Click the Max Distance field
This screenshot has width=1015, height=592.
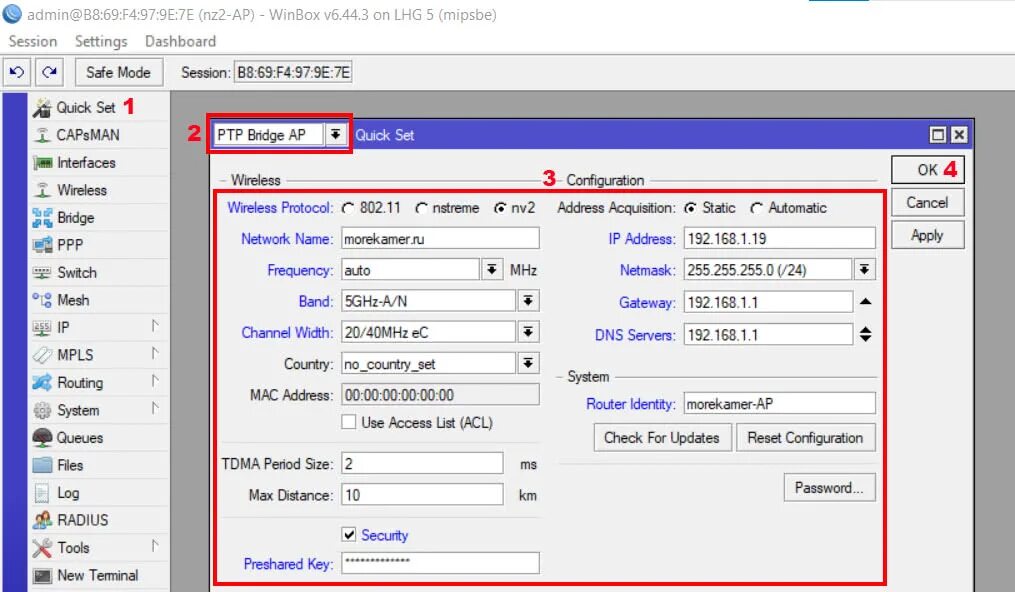422,495
